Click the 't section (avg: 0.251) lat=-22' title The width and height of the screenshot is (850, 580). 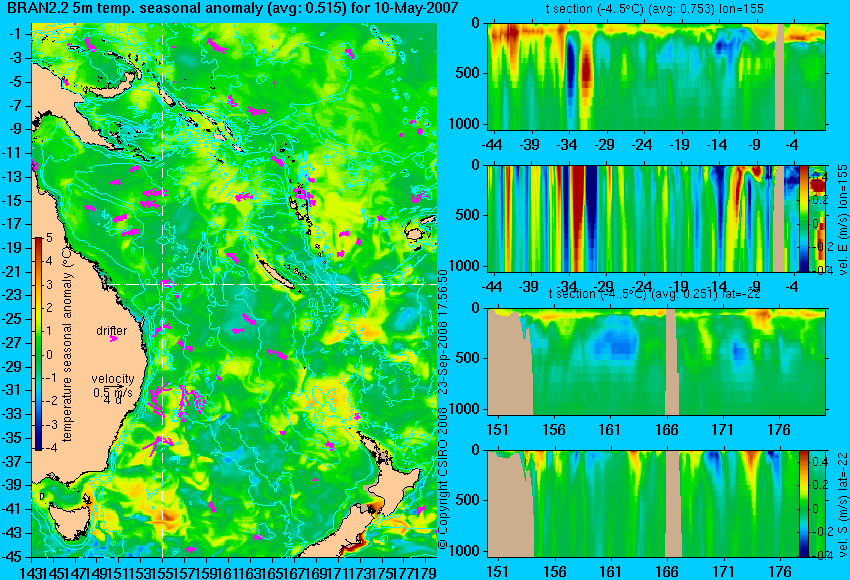tap(654, 294)
